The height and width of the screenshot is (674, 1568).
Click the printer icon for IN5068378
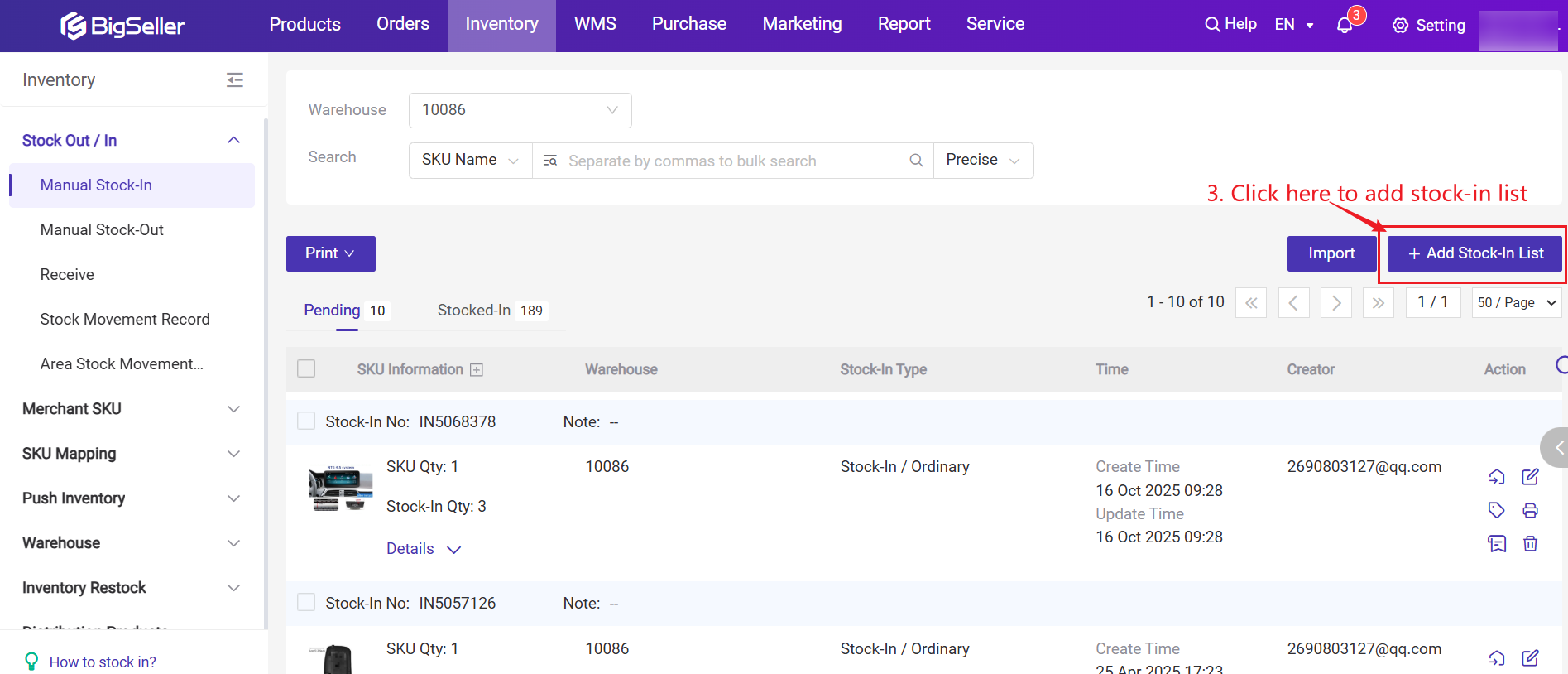pos(1530,511)
